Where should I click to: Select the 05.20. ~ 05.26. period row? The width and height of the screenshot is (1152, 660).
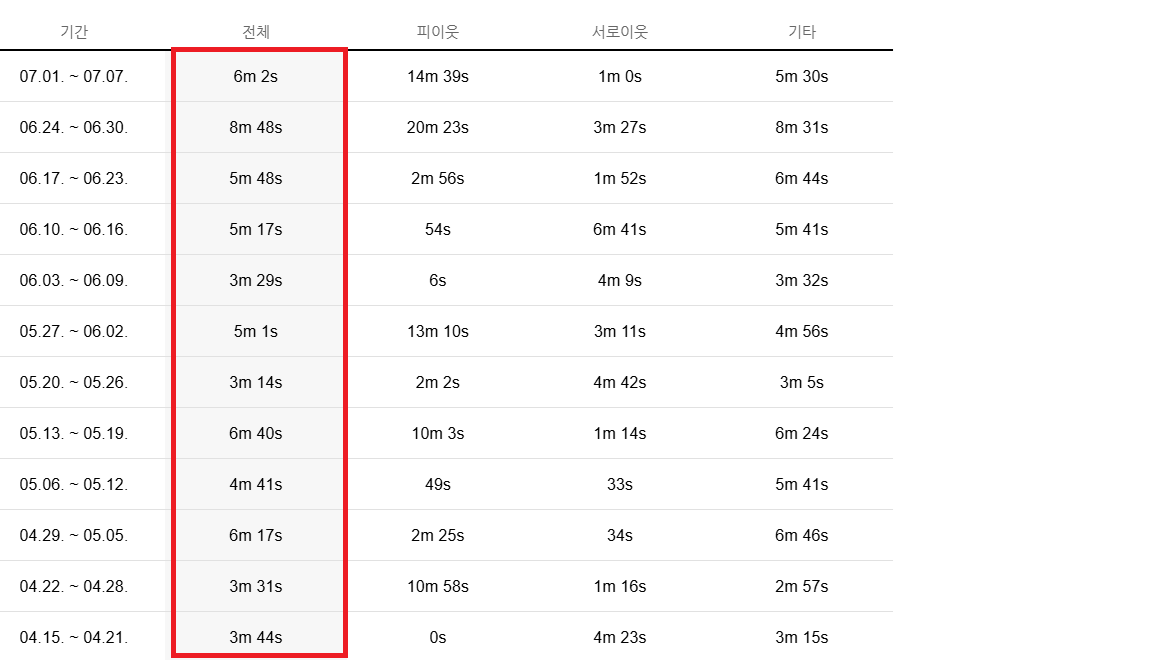click(x=74, y=382)
